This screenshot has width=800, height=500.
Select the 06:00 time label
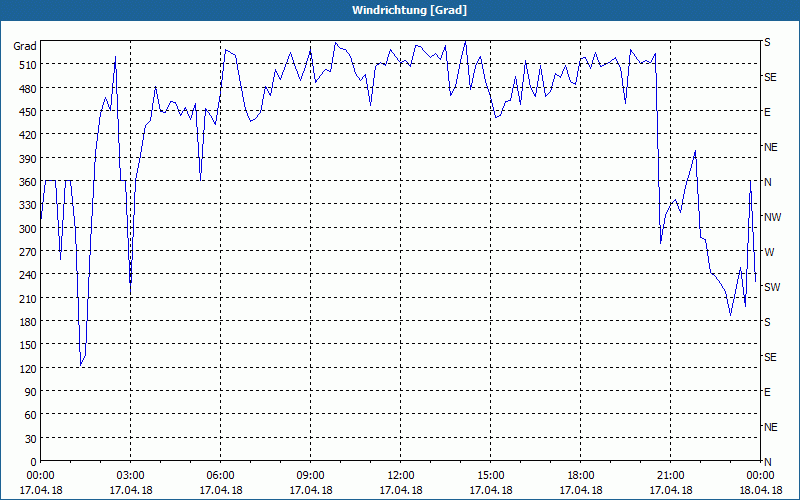[x=220, y=476]
